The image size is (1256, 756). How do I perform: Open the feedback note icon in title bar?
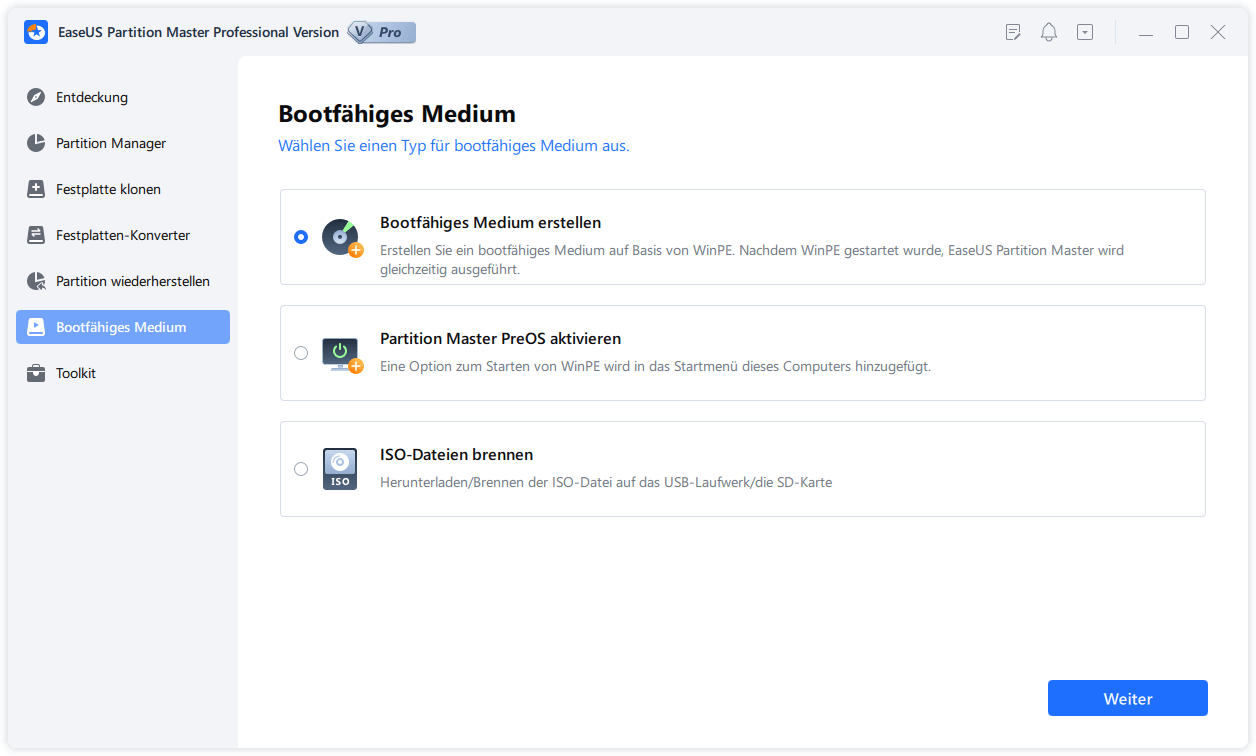pyautogui.click(x=1013, y=32)
